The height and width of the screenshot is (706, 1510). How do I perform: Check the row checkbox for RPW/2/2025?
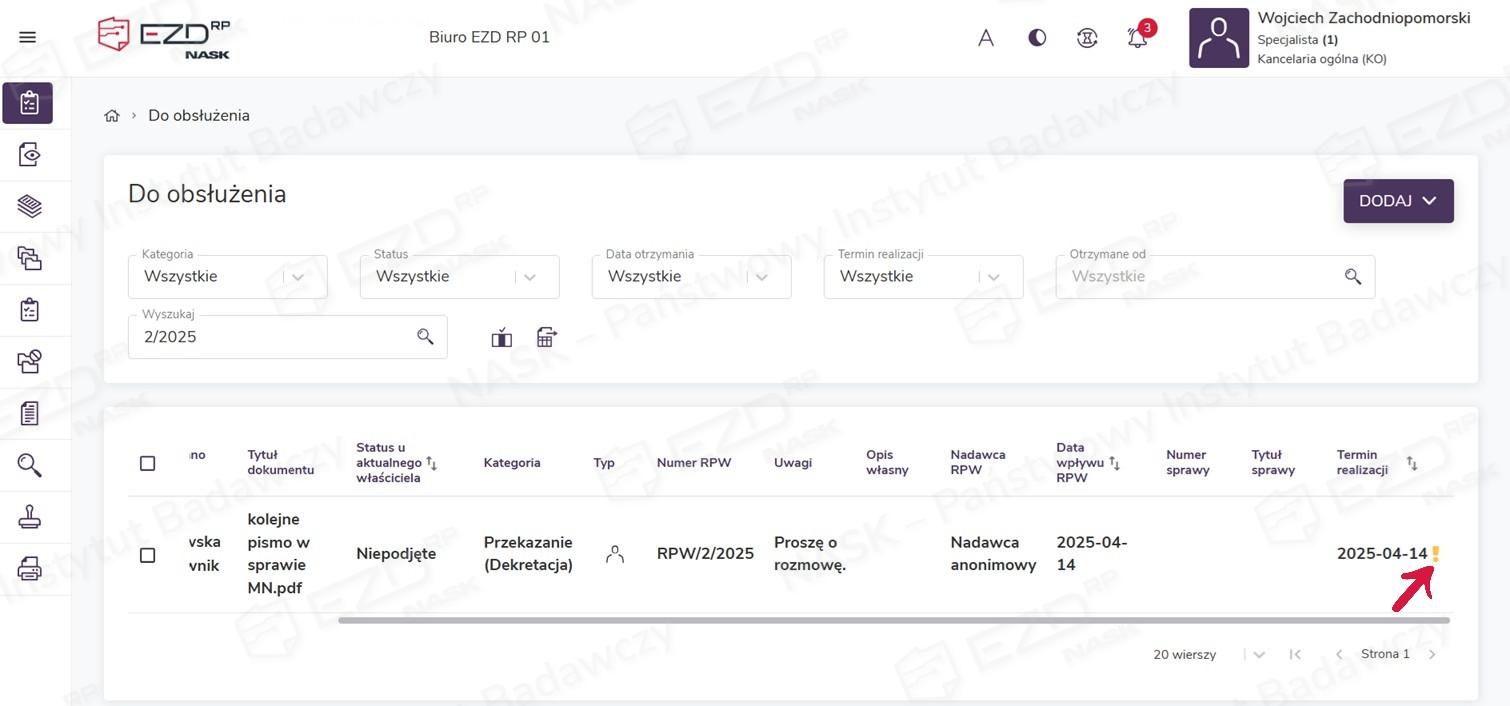[148, 555]
